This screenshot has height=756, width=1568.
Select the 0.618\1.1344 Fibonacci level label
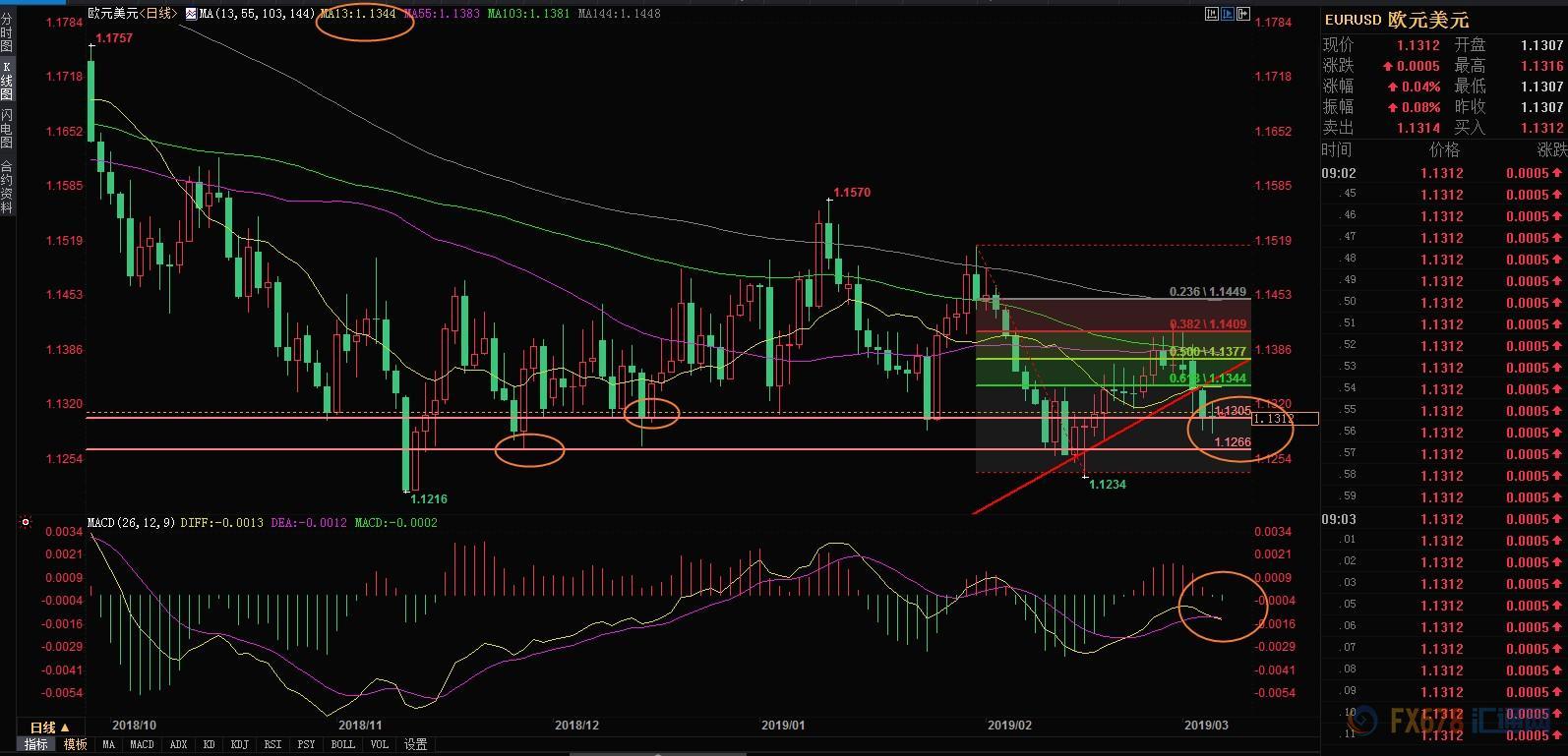pos(1208,378)
